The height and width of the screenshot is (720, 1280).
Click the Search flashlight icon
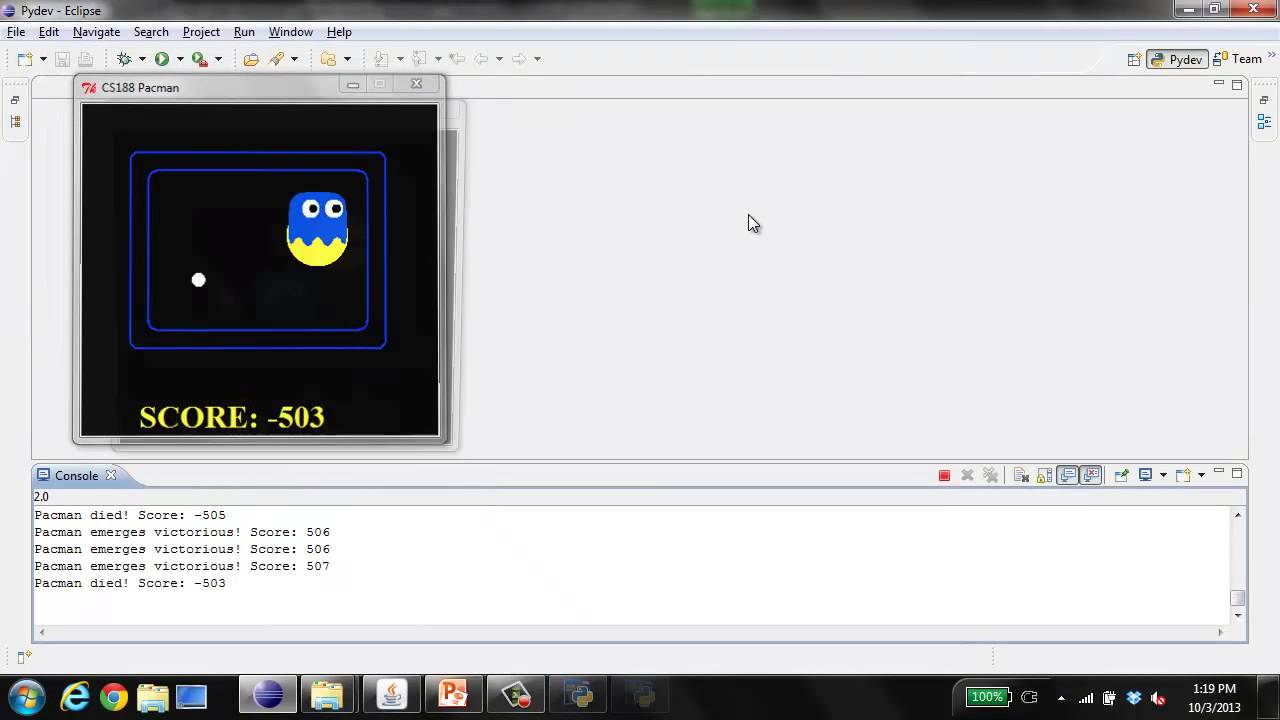[277, 59]
